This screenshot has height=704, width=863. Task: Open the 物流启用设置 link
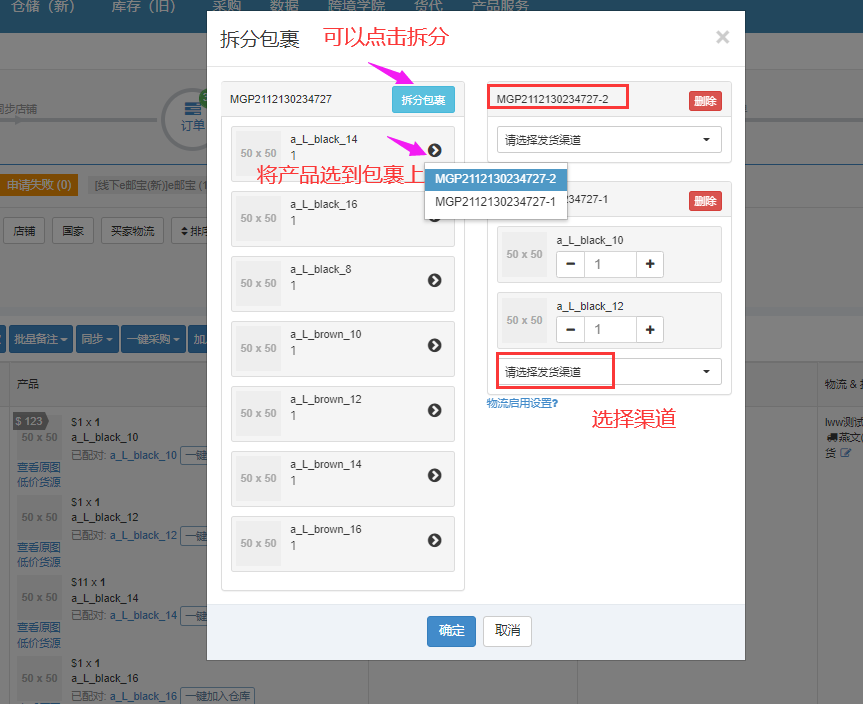pyautogui.click(x=522, y=403)
